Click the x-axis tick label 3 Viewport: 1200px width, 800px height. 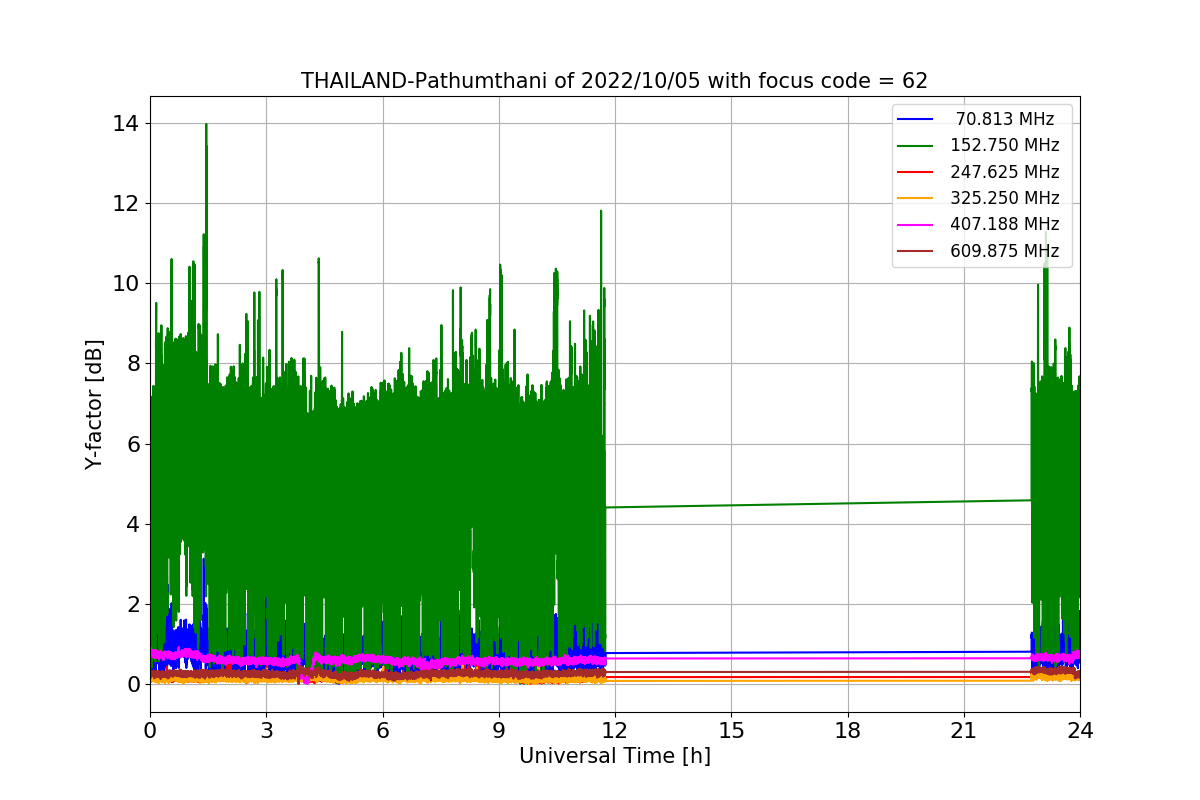click(x=266, y=729)
